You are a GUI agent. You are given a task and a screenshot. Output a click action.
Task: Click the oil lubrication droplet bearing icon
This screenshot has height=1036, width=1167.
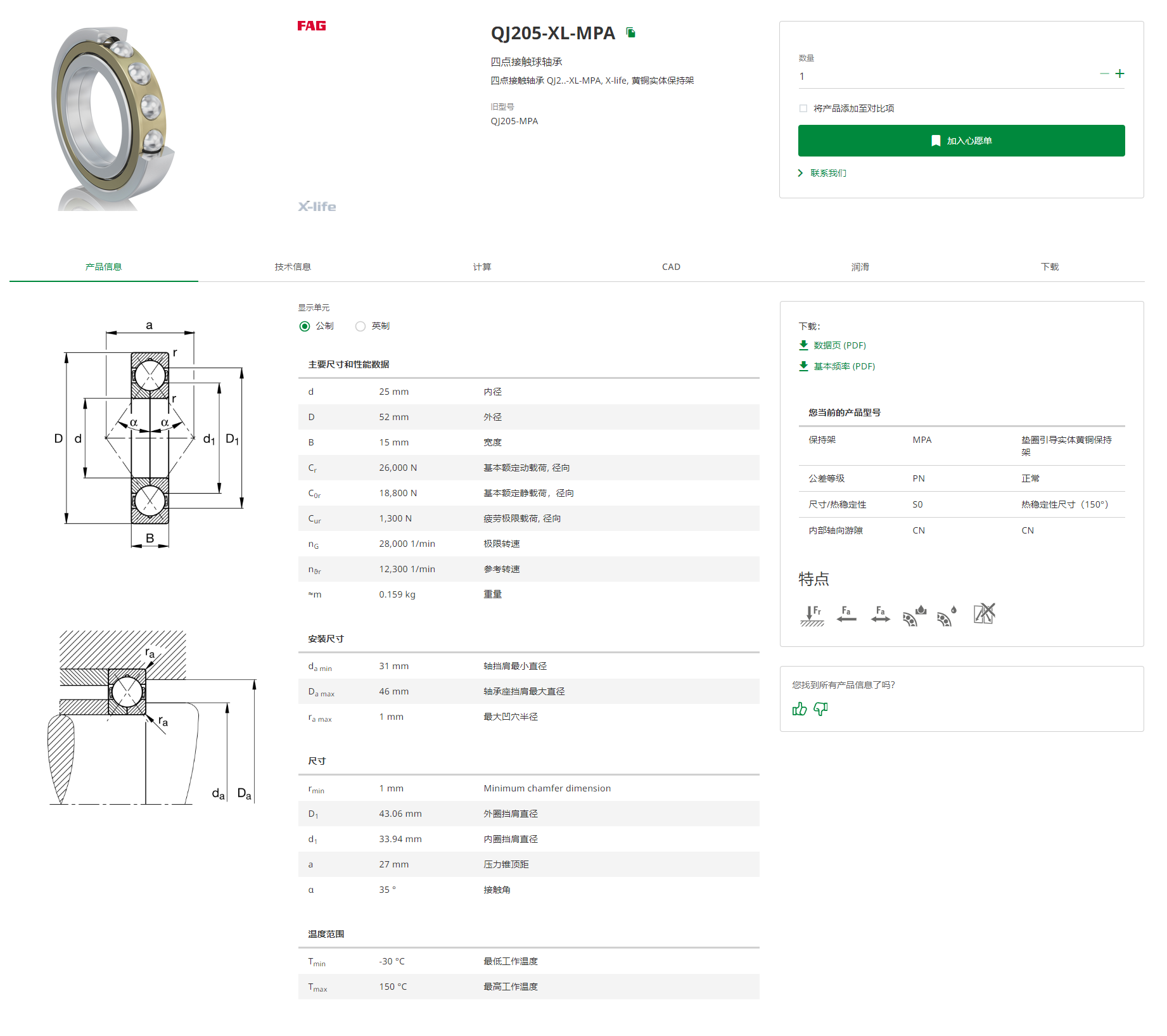tap(947, 615)
